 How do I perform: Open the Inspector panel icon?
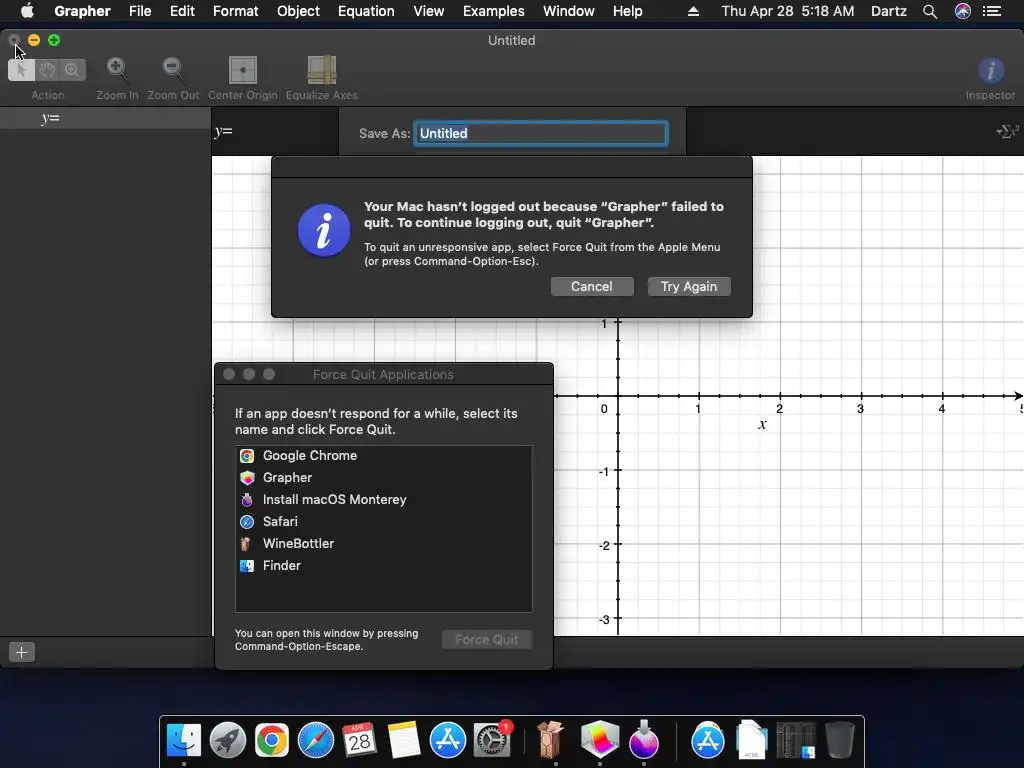click(x=991, y=70)
